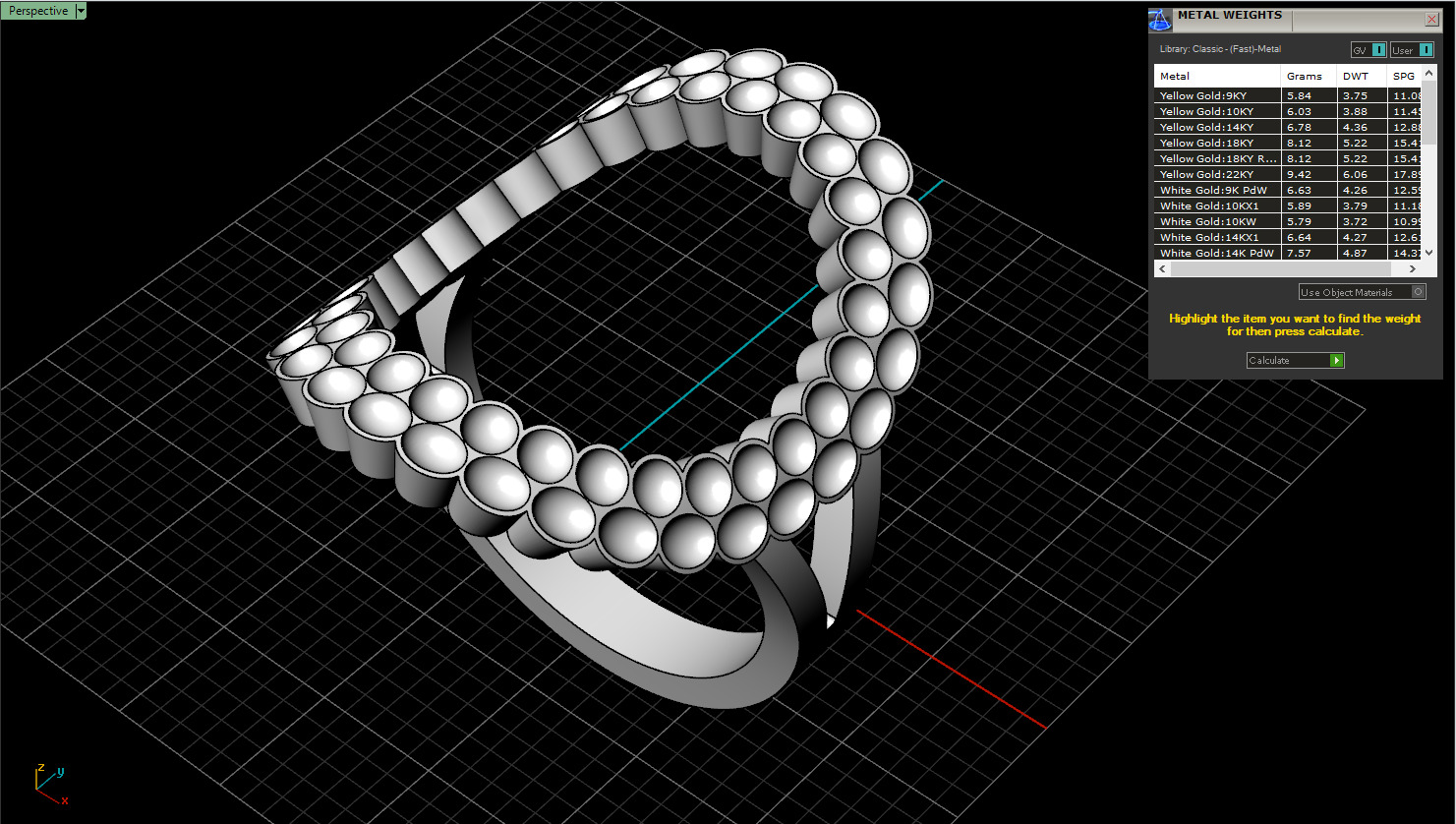Click the metal table's scroll right arrow

(x=1414, y=268)
